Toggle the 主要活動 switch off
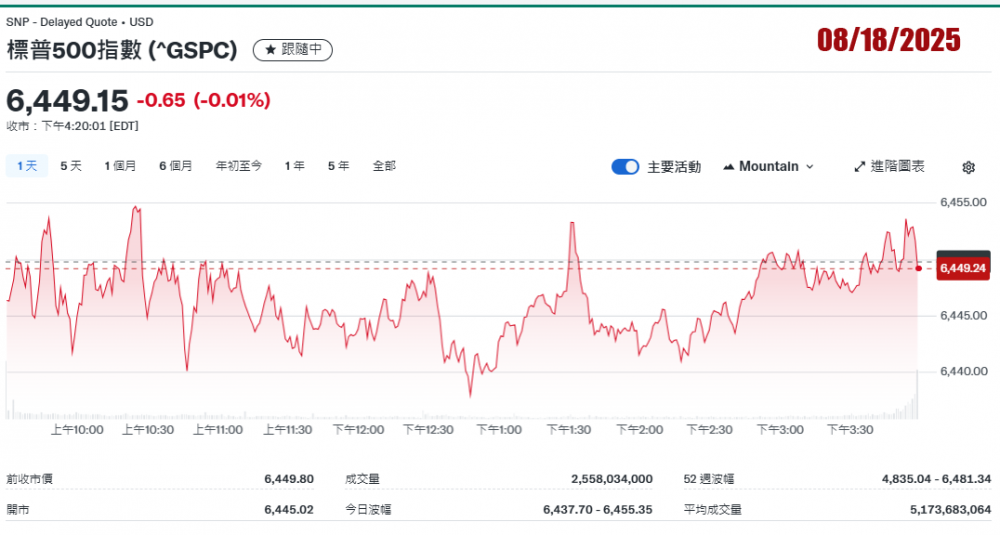 tap(625, 167)
